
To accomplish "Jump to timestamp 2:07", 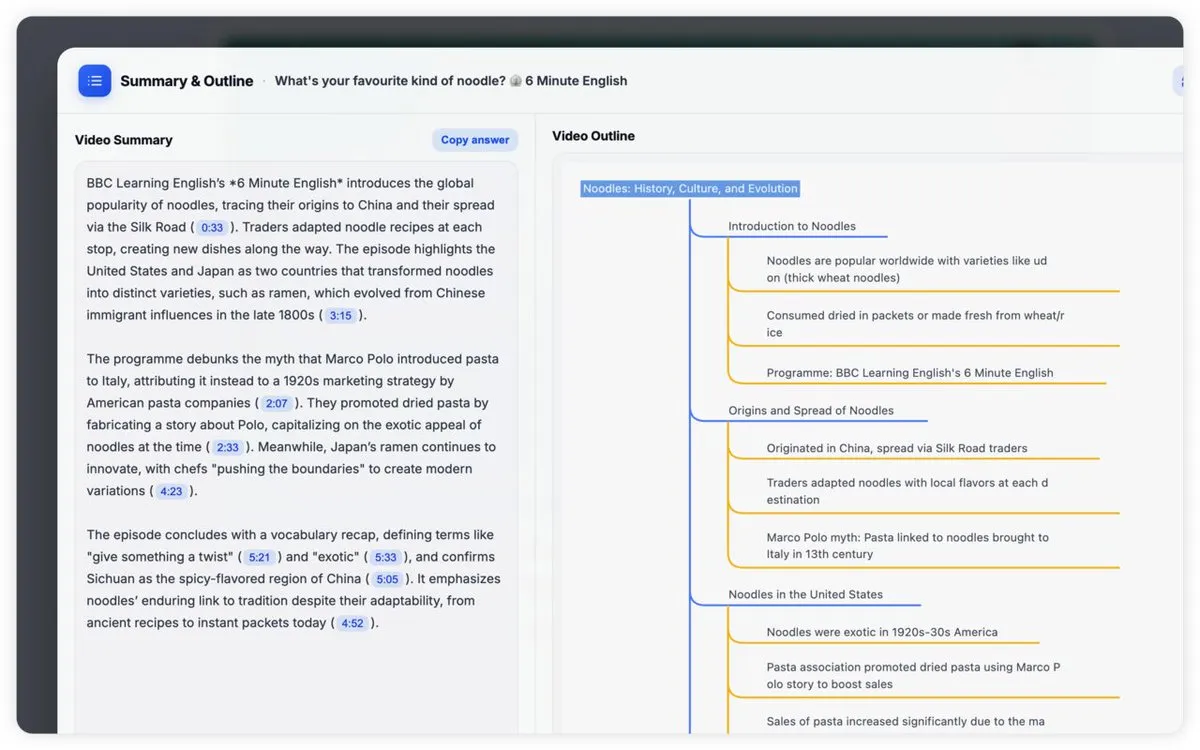I will point(276,404).
